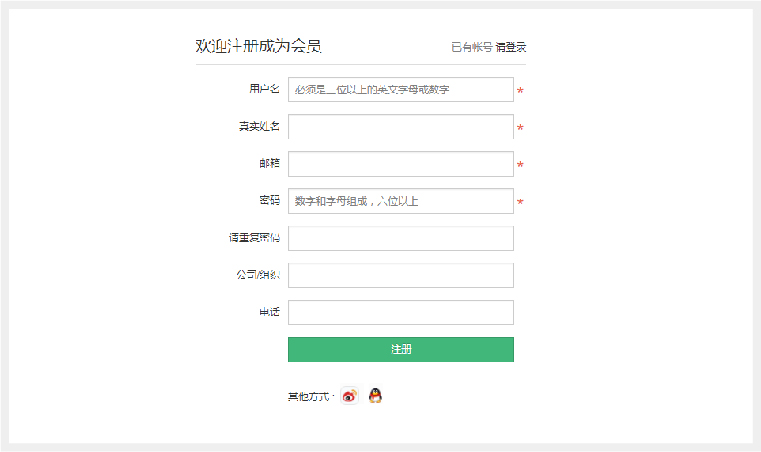Focus the 密码 password input field

coord(401,201)
